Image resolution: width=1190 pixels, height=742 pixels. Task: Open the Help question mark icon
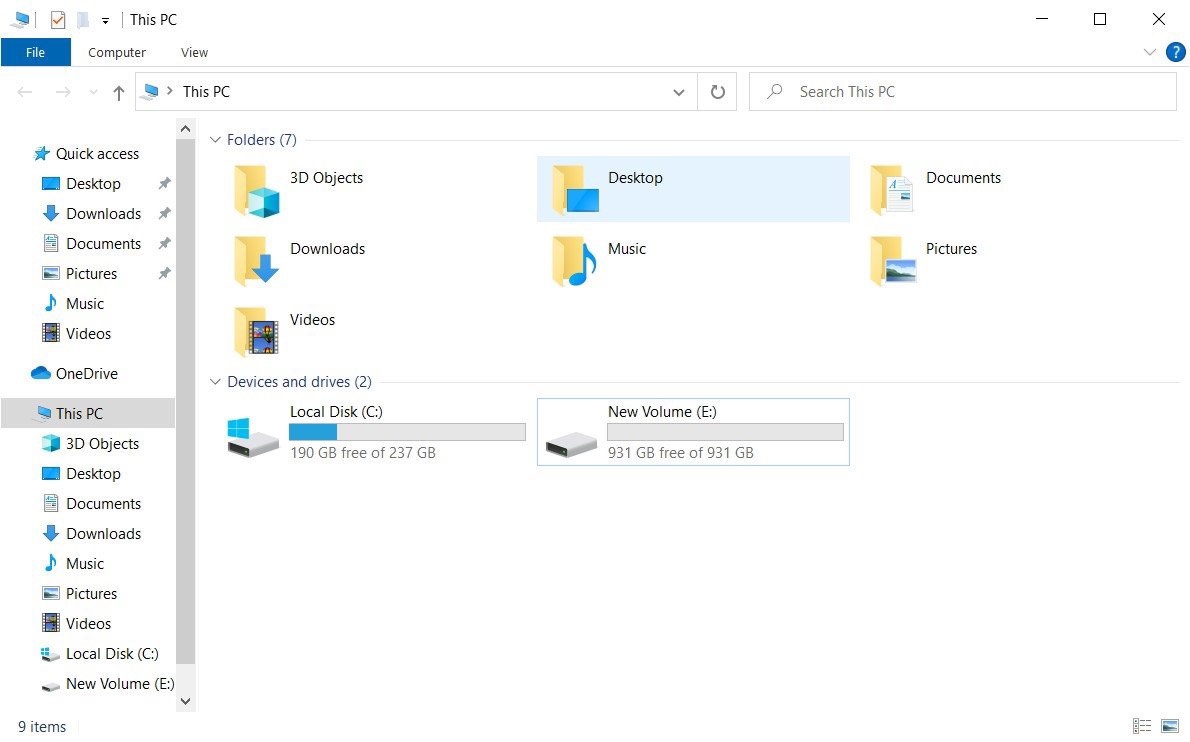click(1175, 52)
